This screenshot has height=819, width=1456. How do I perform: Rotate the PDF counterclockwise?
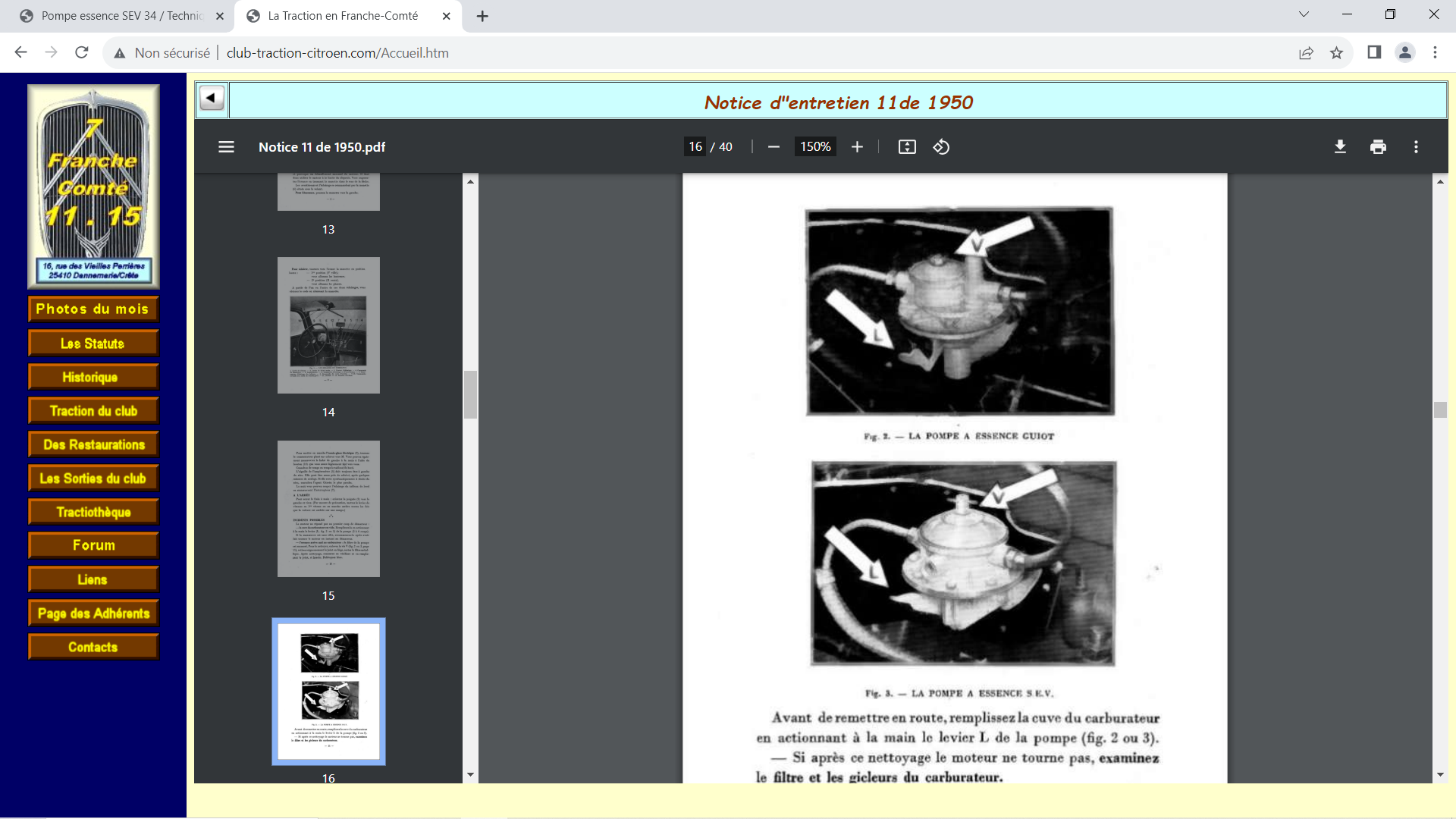pos(941,147)
